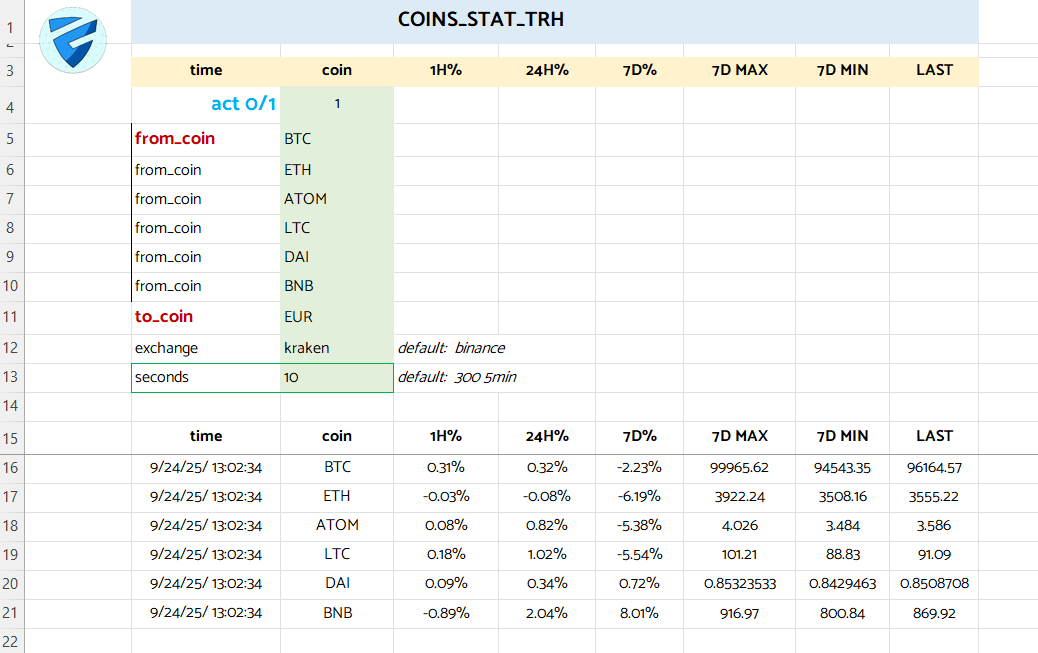The image size is (1038, 653).
Task: Select row header number 16
Action: [x=10, y=468]
